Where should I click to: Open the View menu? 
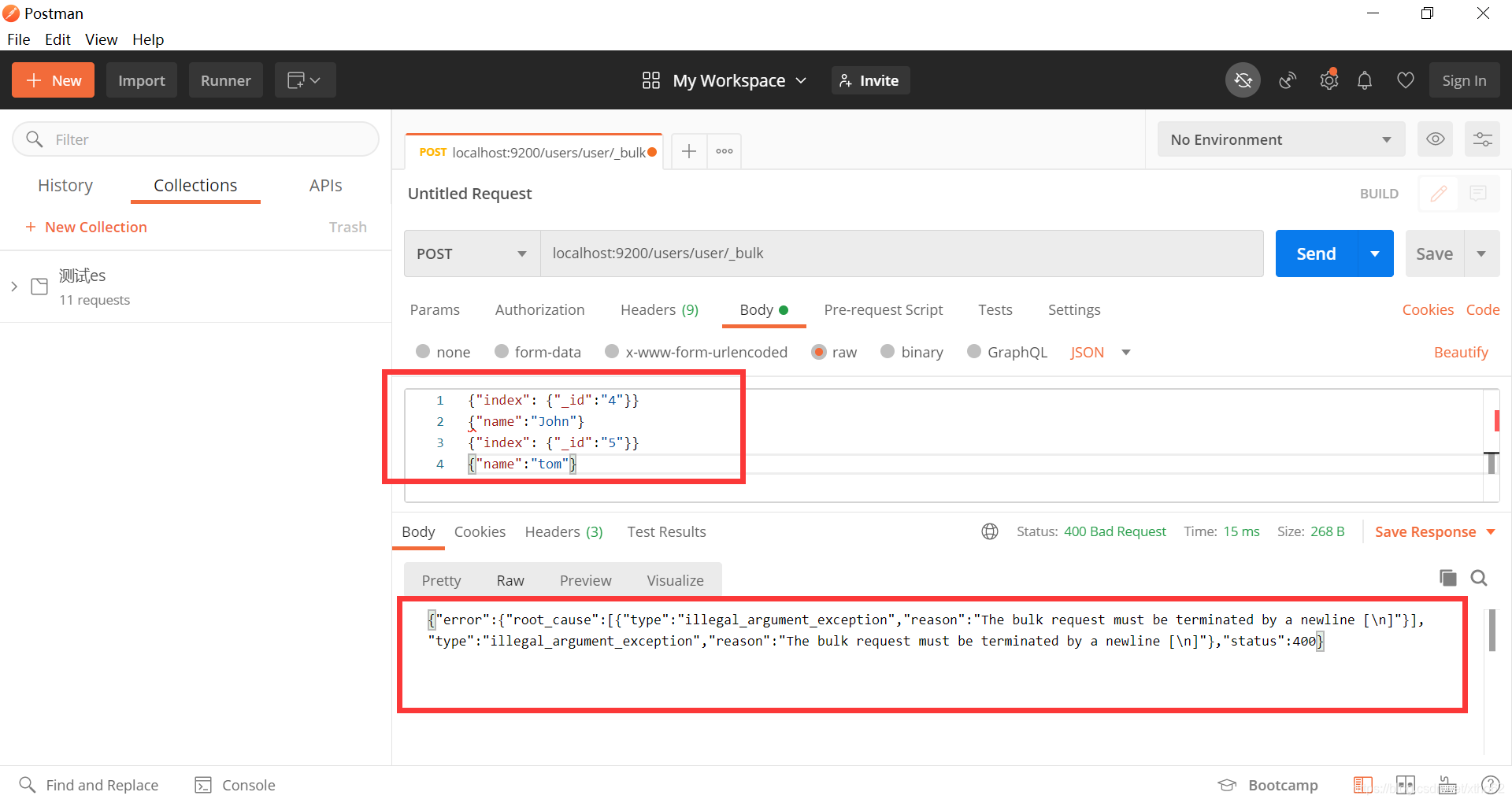101,39
